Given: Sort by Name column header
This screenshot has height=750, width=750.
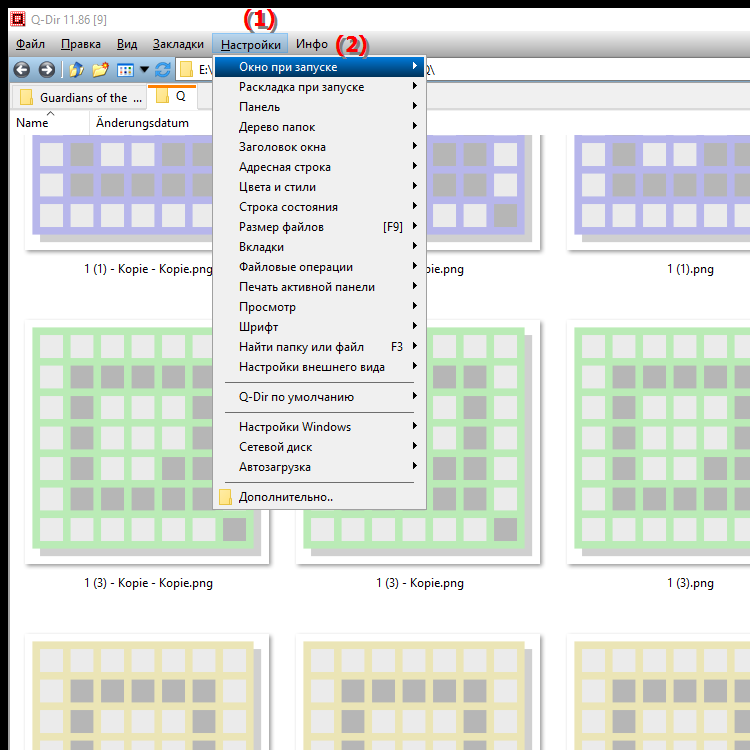Looking at the screenshot, I should point(50,123).
